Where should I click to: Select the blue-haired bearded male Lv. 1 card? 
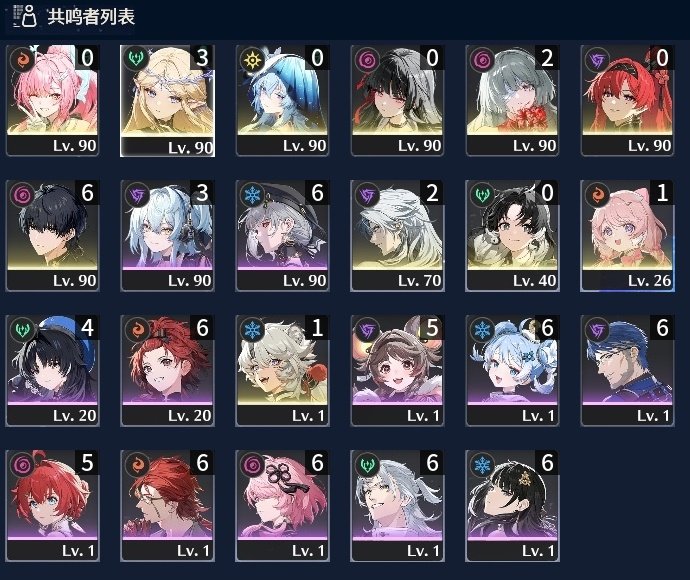[x=628, y=371]
